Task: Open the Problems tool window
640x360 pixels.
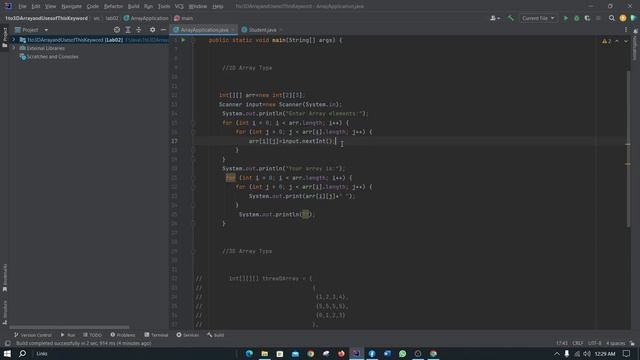Action: coord(123,335)
